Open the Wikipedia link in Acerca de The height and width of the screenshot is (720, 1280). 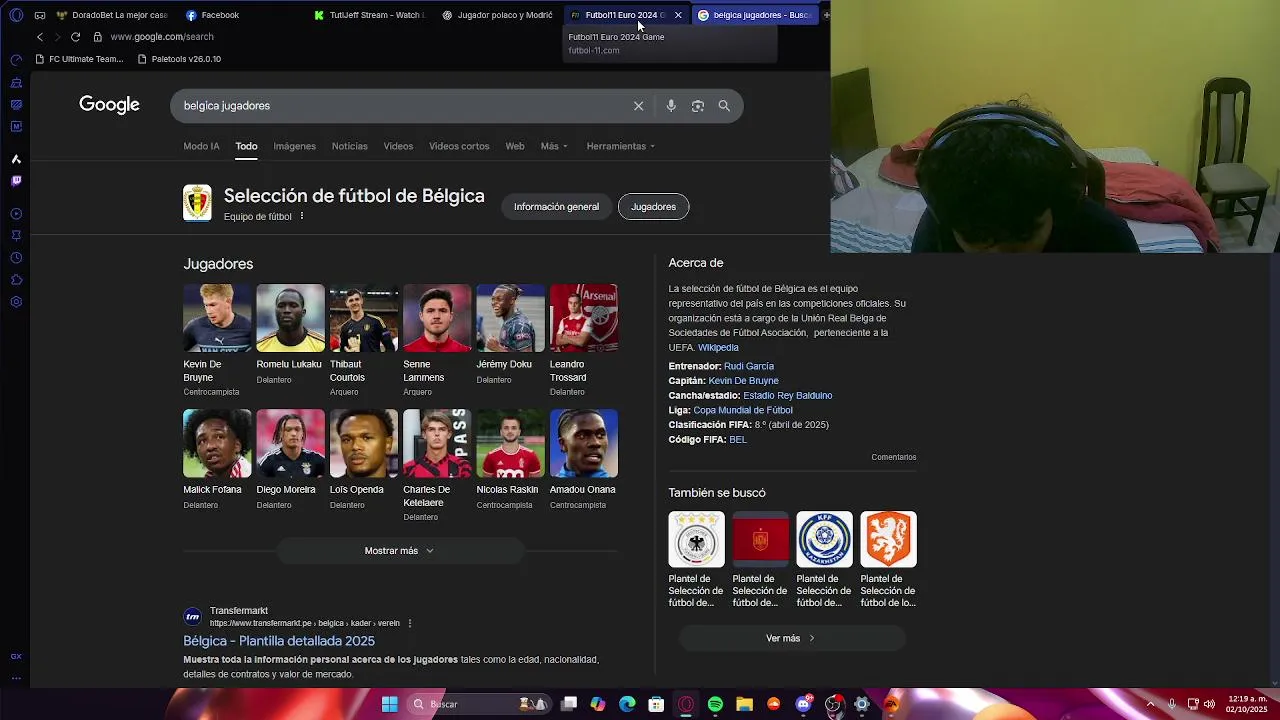pos(718,347)
